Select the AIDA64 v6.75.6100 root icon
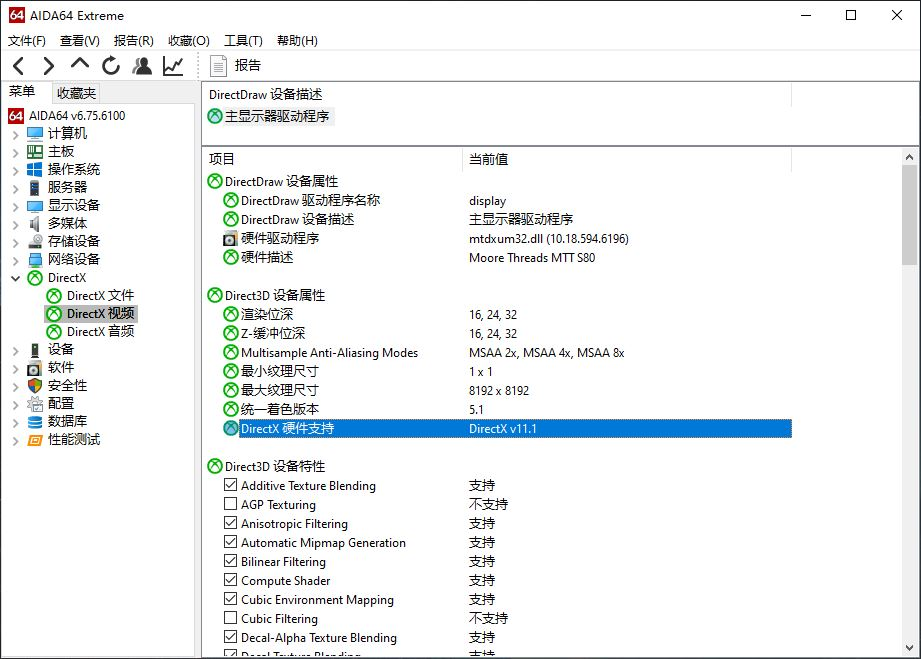Image resolution: width=921 pixels, height=659 pixels. (16, 116)
